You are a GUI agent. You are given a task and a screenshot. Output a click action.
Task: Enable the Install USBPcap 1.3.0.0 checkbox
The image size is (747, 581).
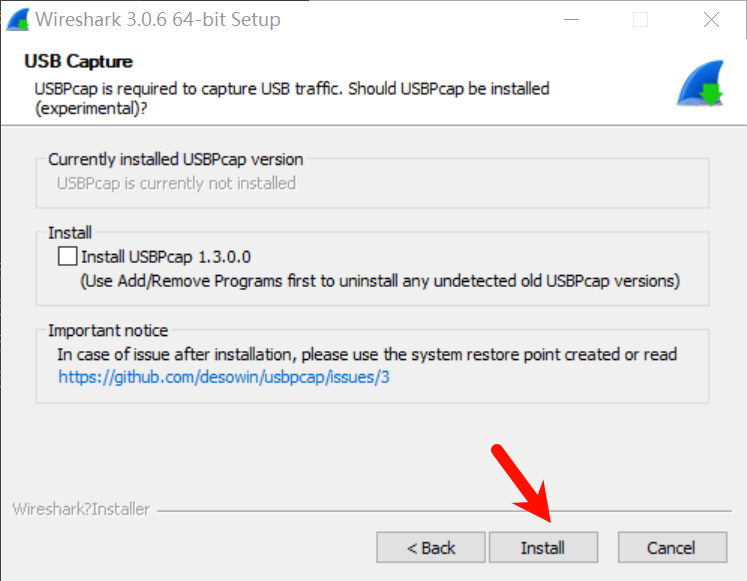(x=67, y=257)
